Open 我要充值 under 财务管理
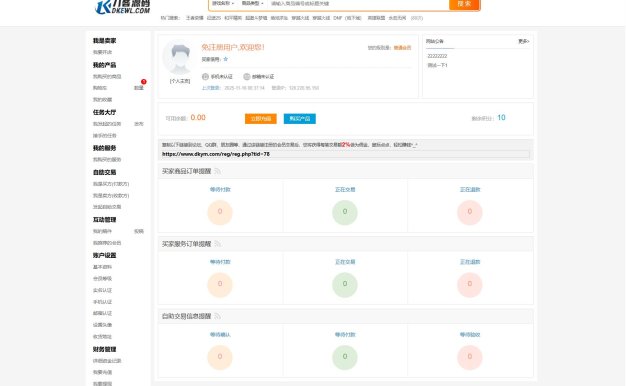 [x=103, y=372]
